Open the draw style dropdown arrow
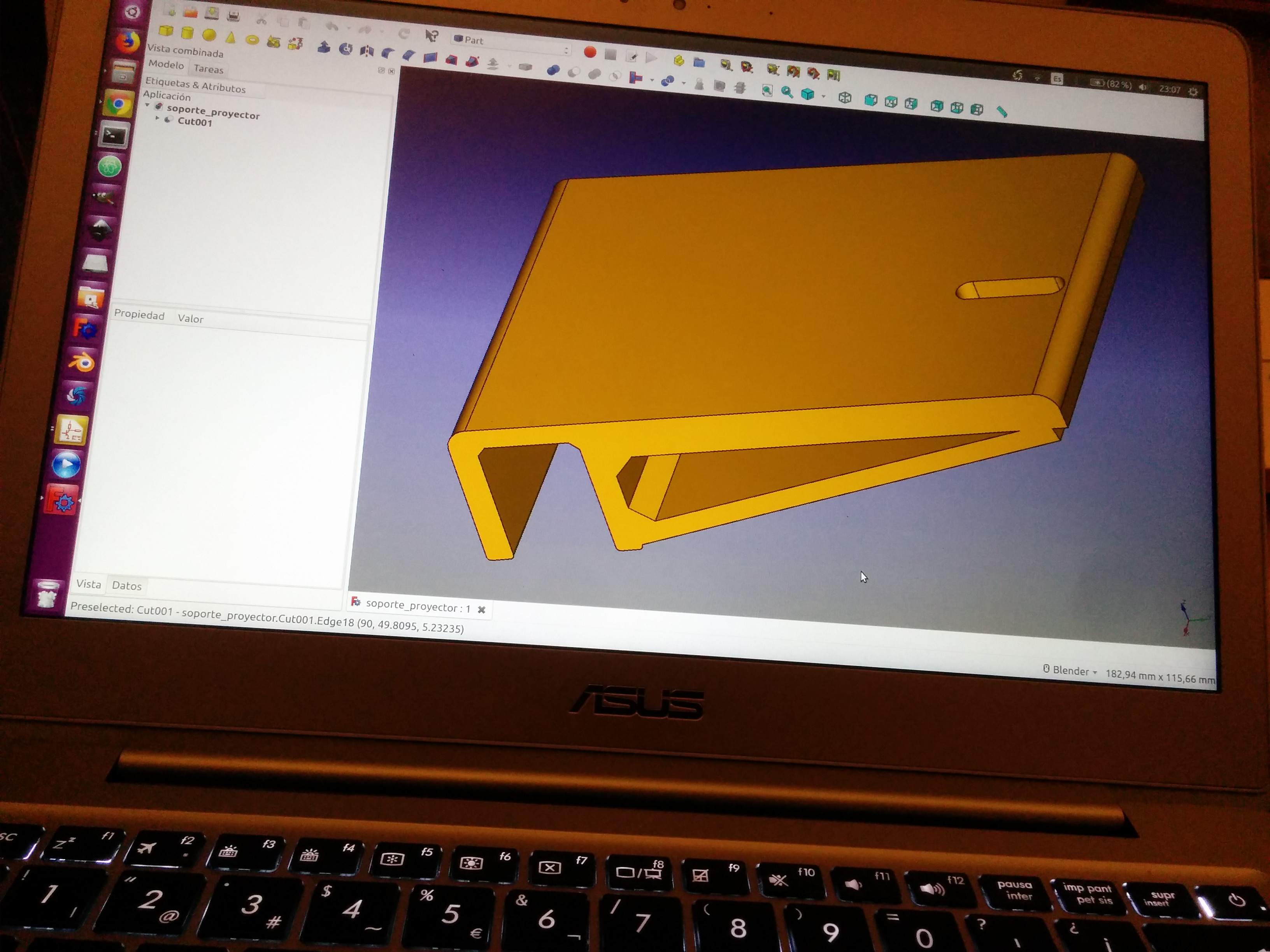1270x952 pixels. pos(824,96)
